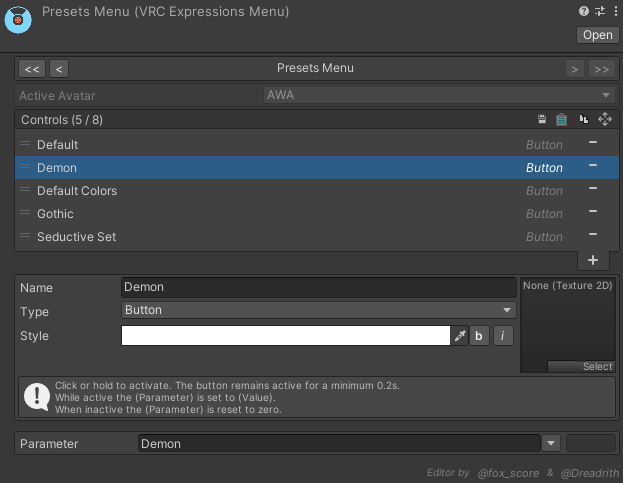Toggle italic style with the i button
This screenshot has width=623, height=483.
coord(503,336)
